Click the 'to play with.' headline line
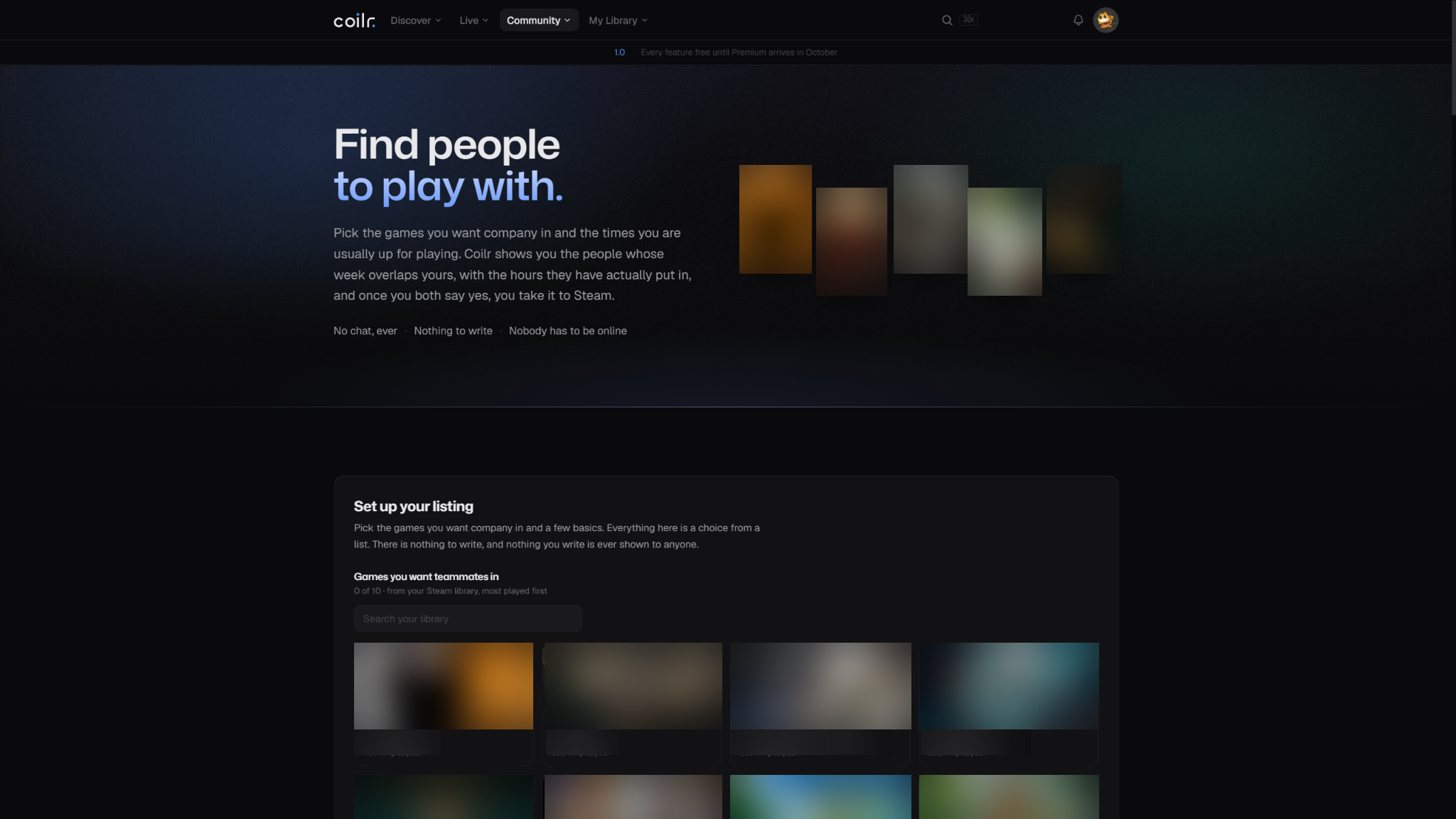1456x819 pixels. click(x=448, y=186)
